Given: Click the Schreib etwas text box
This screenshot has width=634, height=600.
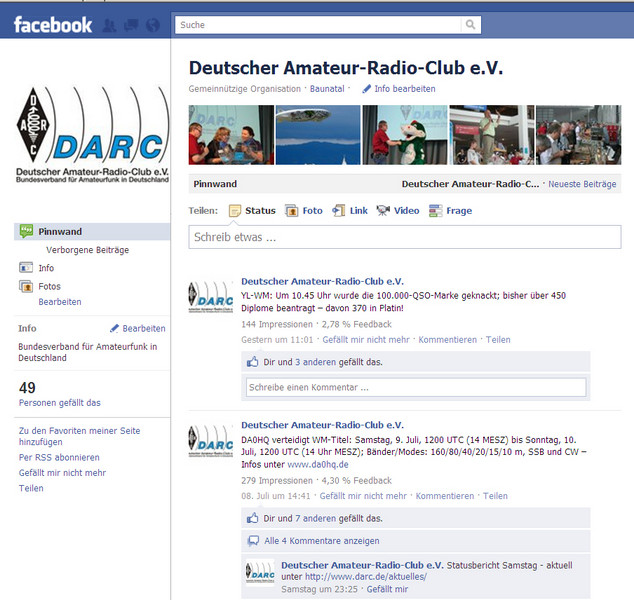Looking at the screenshot, I should [x=405, y=237].
